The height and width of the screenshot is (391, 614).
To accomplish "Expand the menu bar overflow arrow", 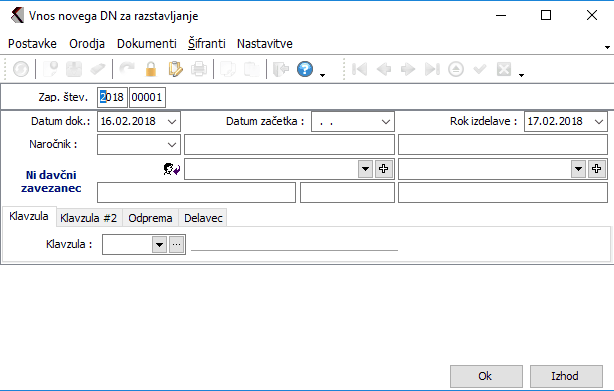I will [607, 47].
